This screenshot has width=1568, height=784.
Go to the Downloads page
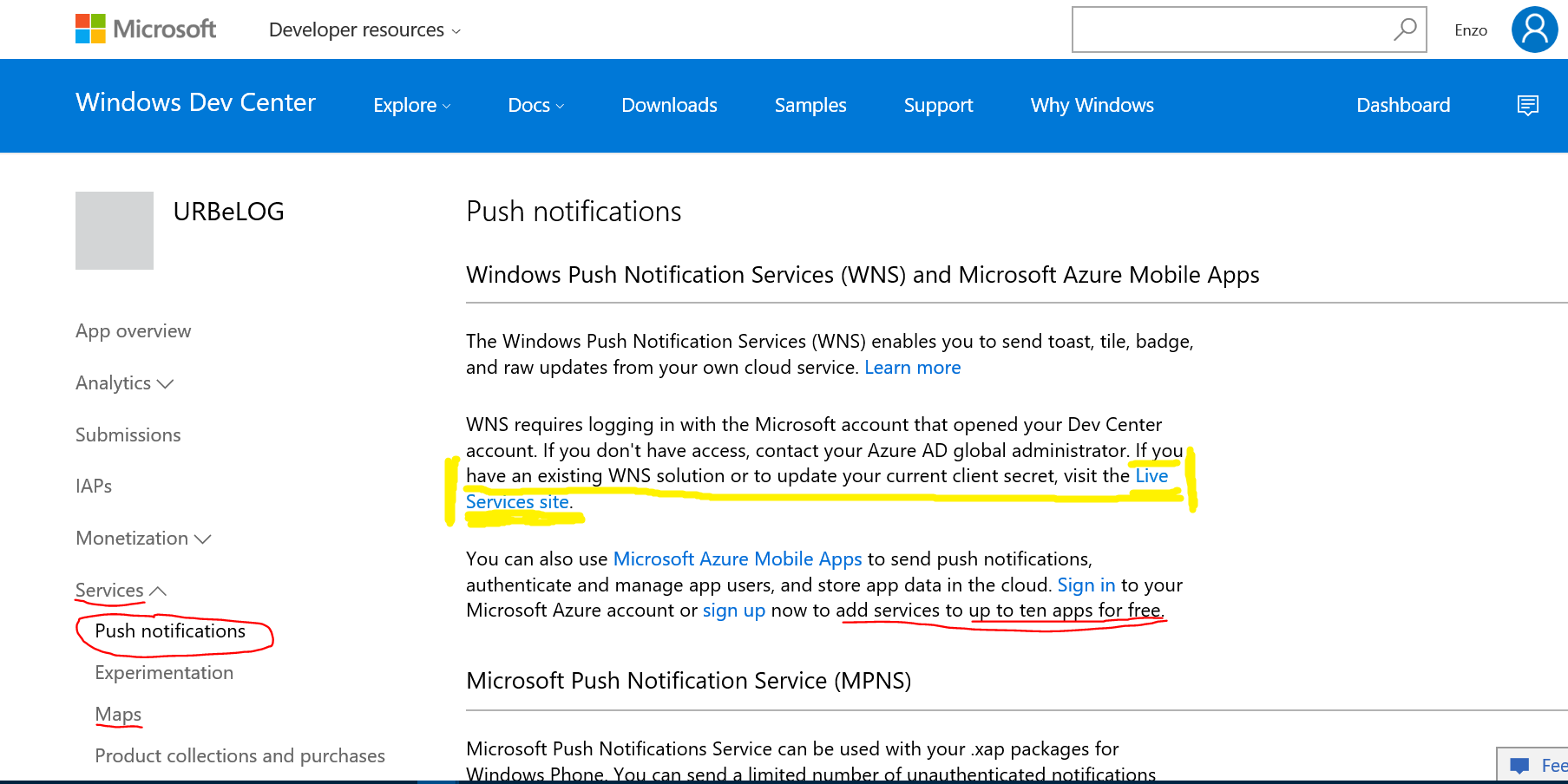[669, 106]
